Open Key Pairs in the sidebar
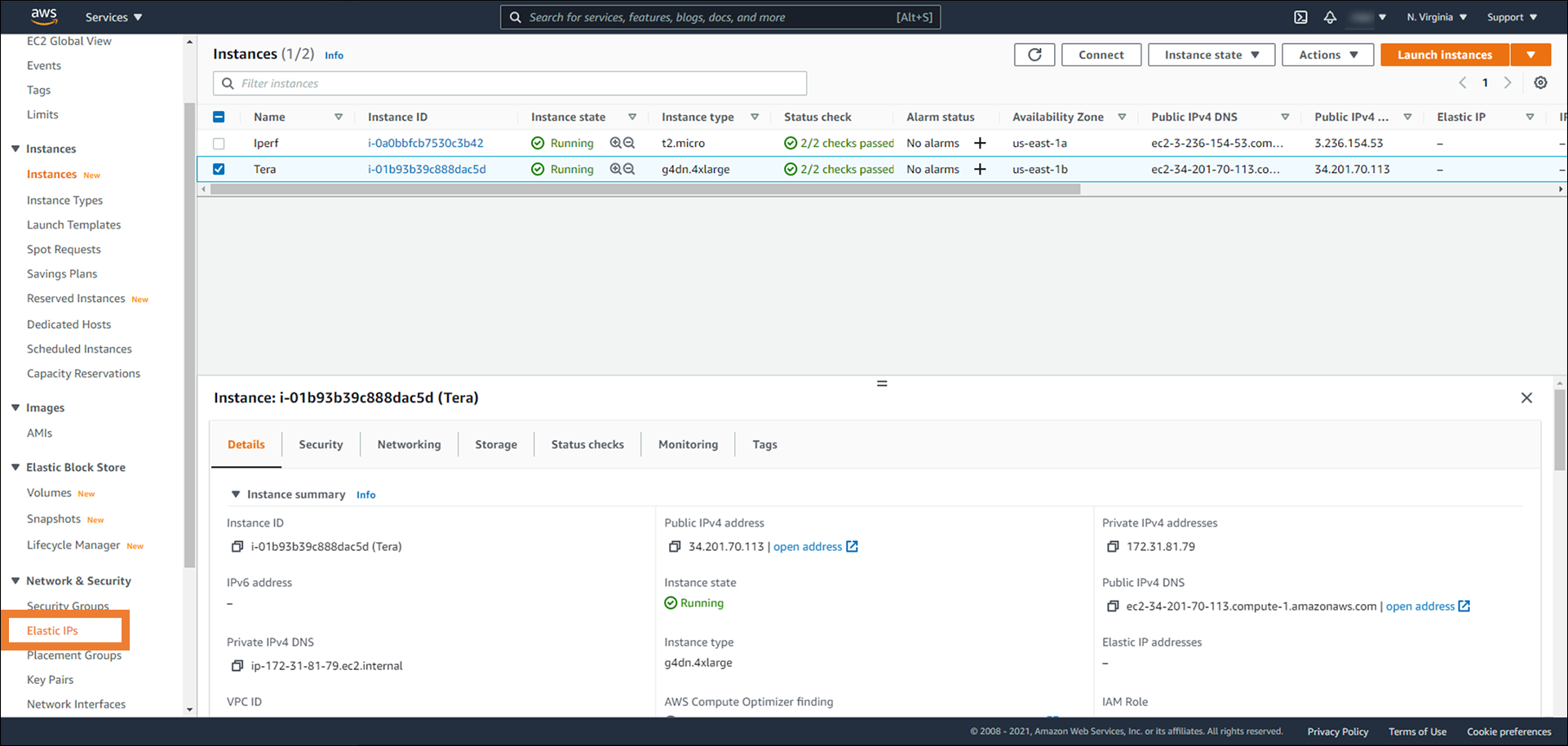The height and width of the screenshot is (746, 1568). pos(50,679)
